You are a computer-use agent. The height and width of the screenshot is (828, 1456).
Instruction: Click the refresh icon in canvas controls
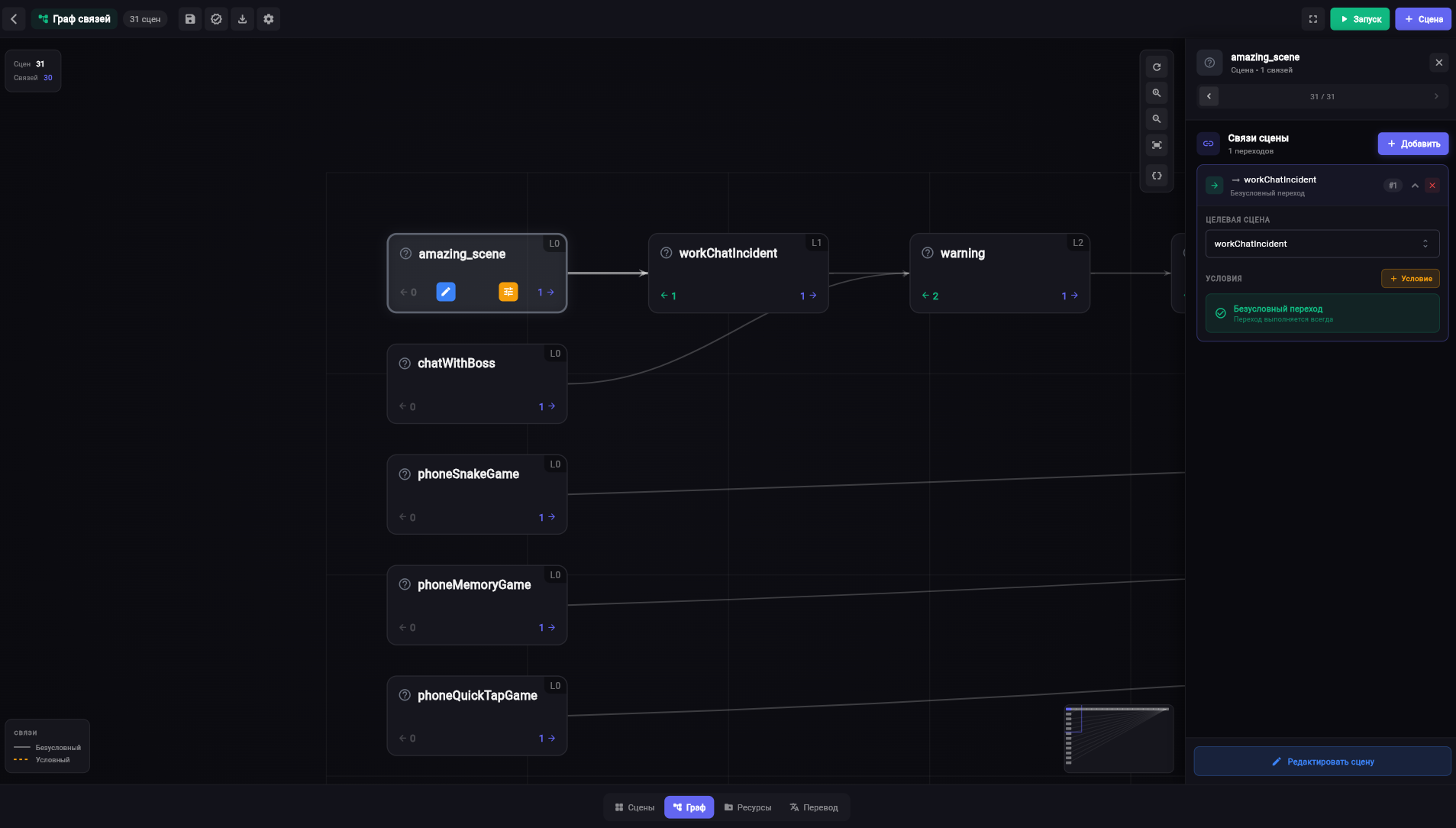coord(1157,67)
